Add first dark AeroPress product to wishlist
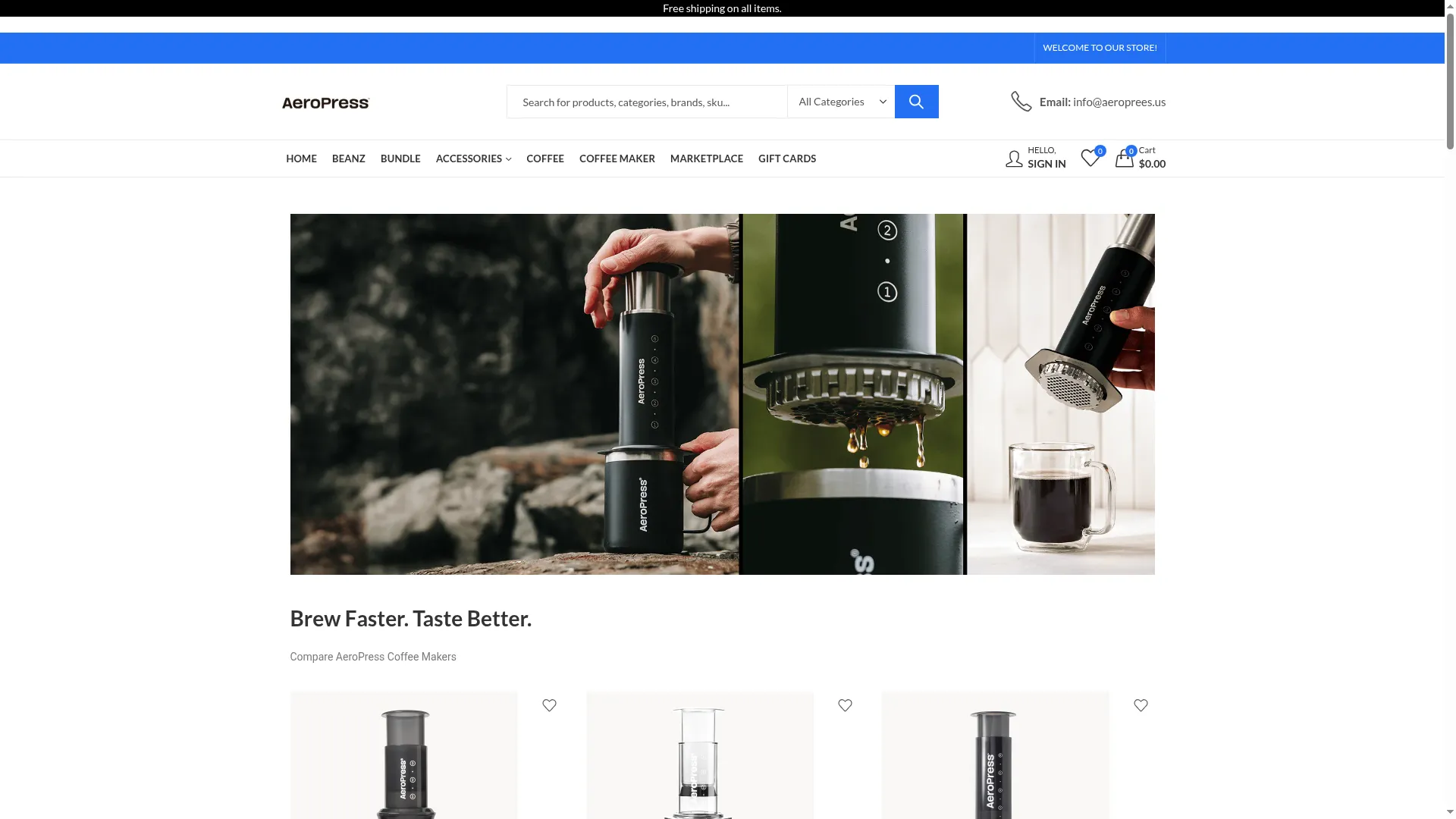This screenshot has width=1456, height=819. point(549,705)
